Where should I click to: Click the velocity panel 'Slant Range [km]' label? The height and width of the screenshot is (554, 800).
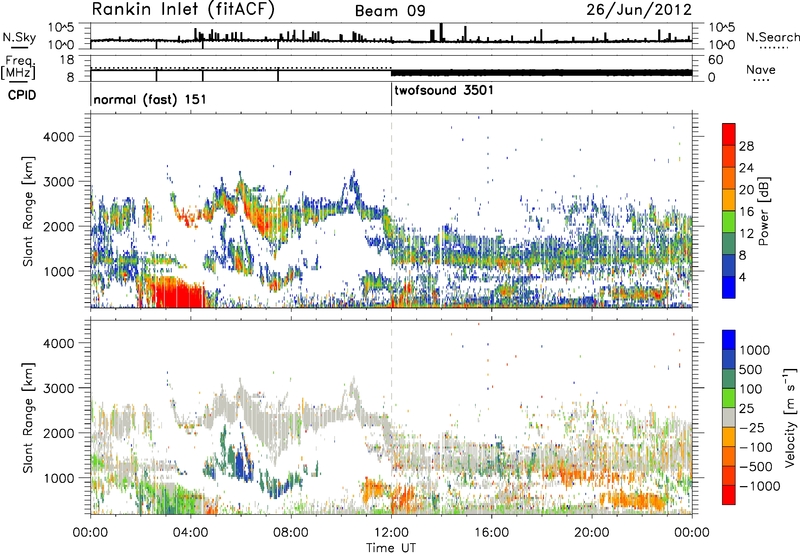[28, 417]
